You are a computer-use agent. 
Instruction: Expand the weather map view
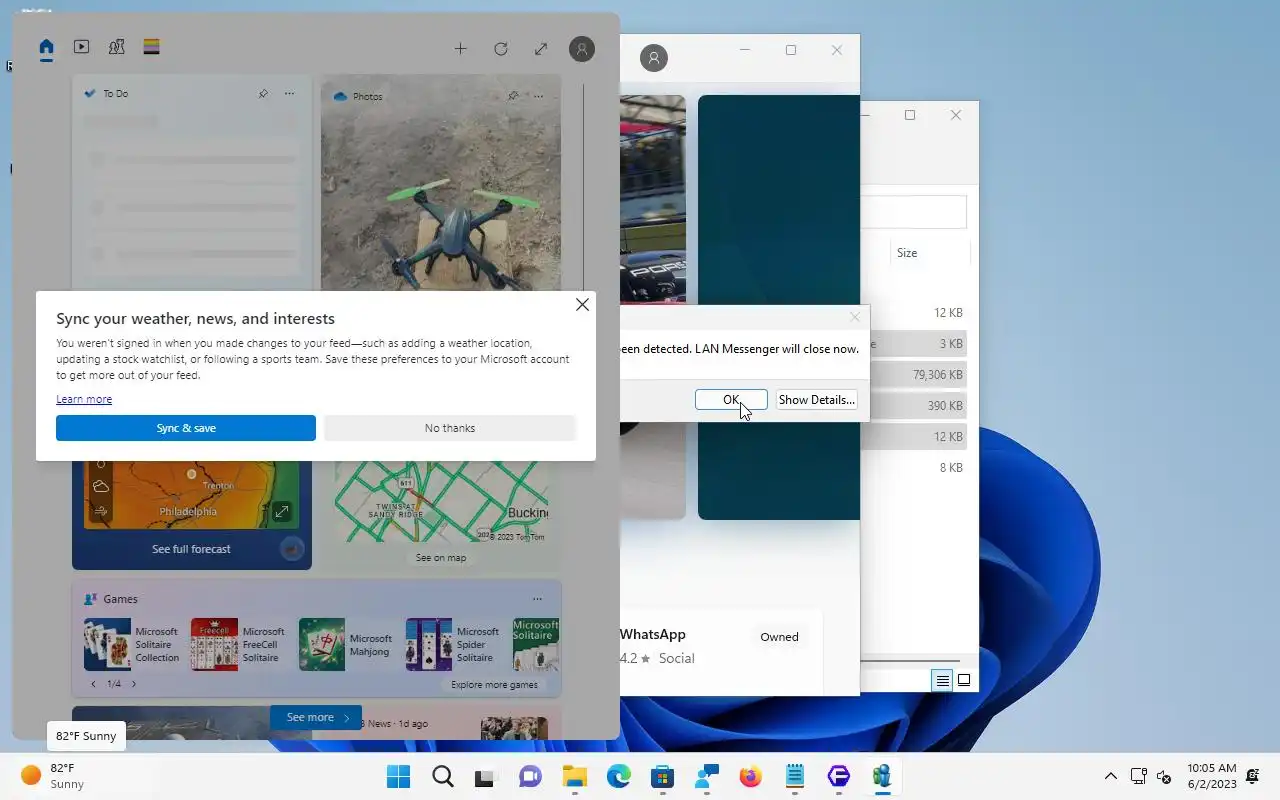[x=282, y=512]
